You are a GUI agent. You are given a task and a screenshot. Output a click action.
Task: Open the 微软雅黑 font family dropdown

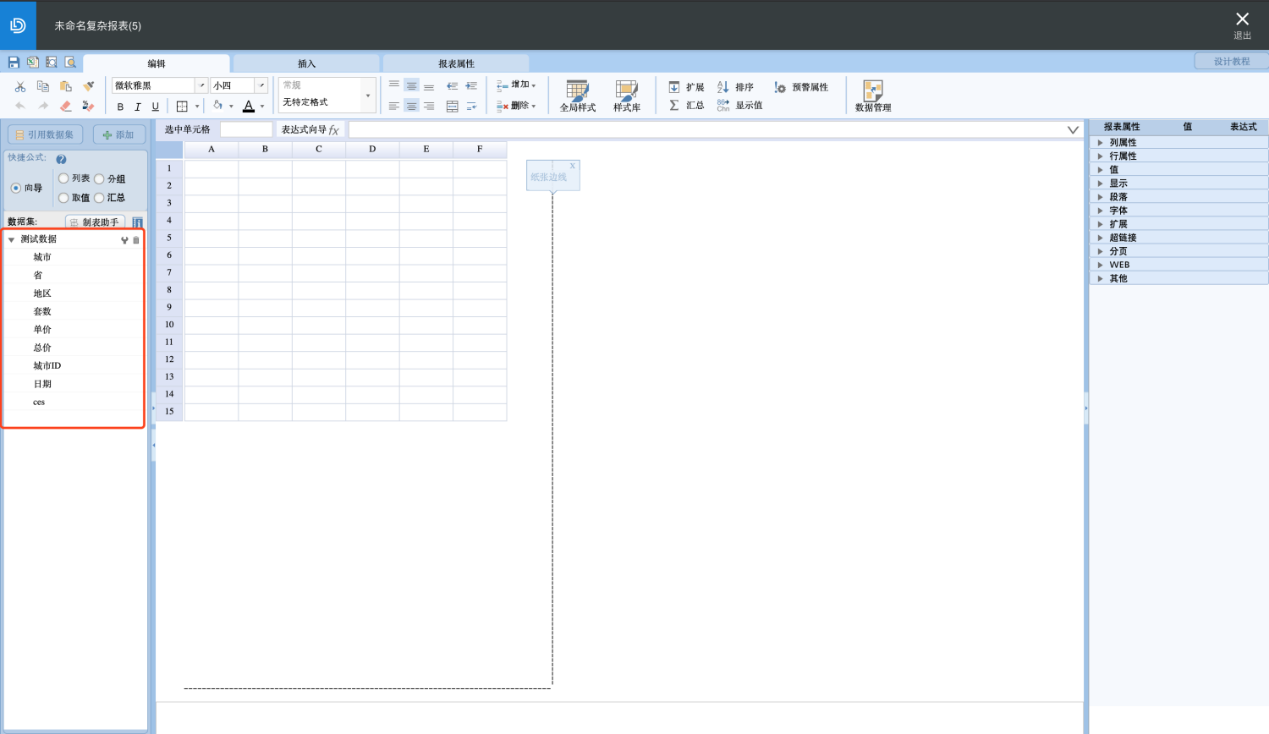pos(201,86)
